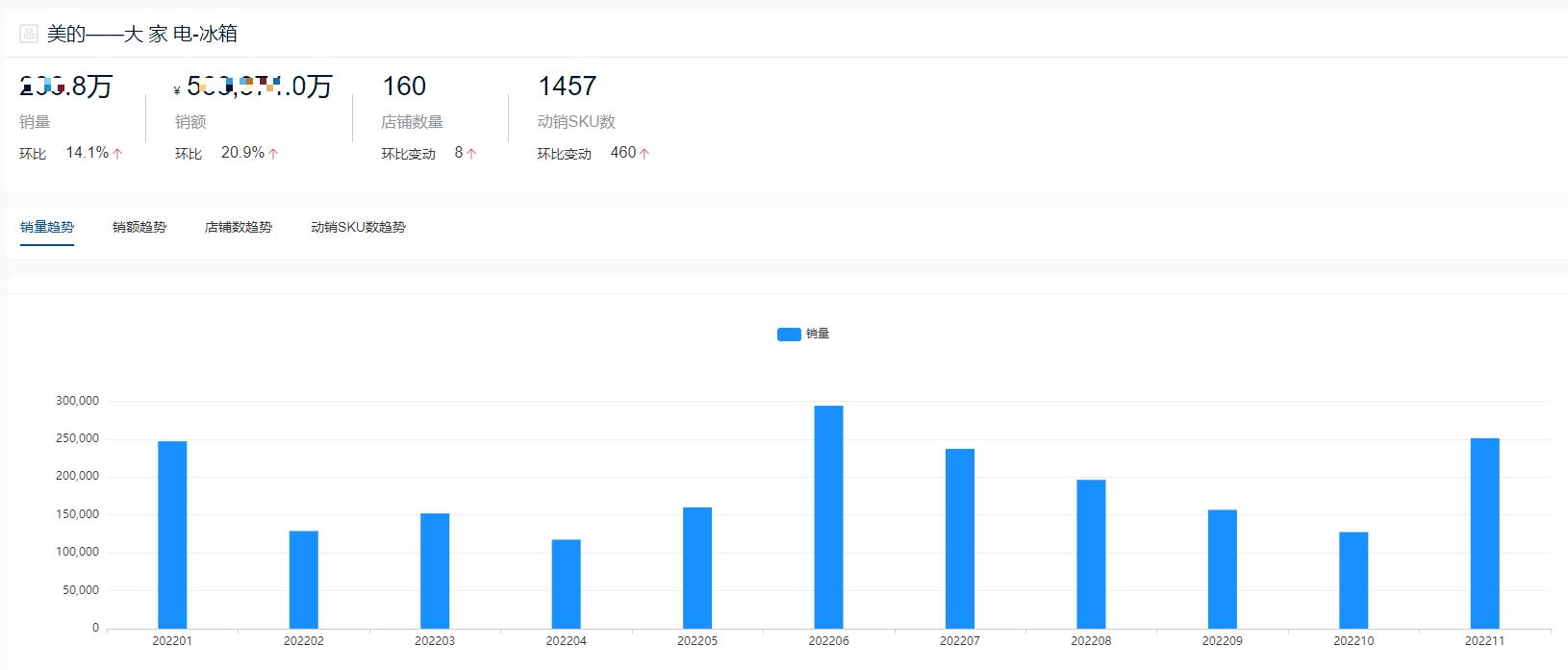Click the 美的——大家电-冰箱 title
The width and height of the screenshot is (1568, 670).
(x=142, y=35)
